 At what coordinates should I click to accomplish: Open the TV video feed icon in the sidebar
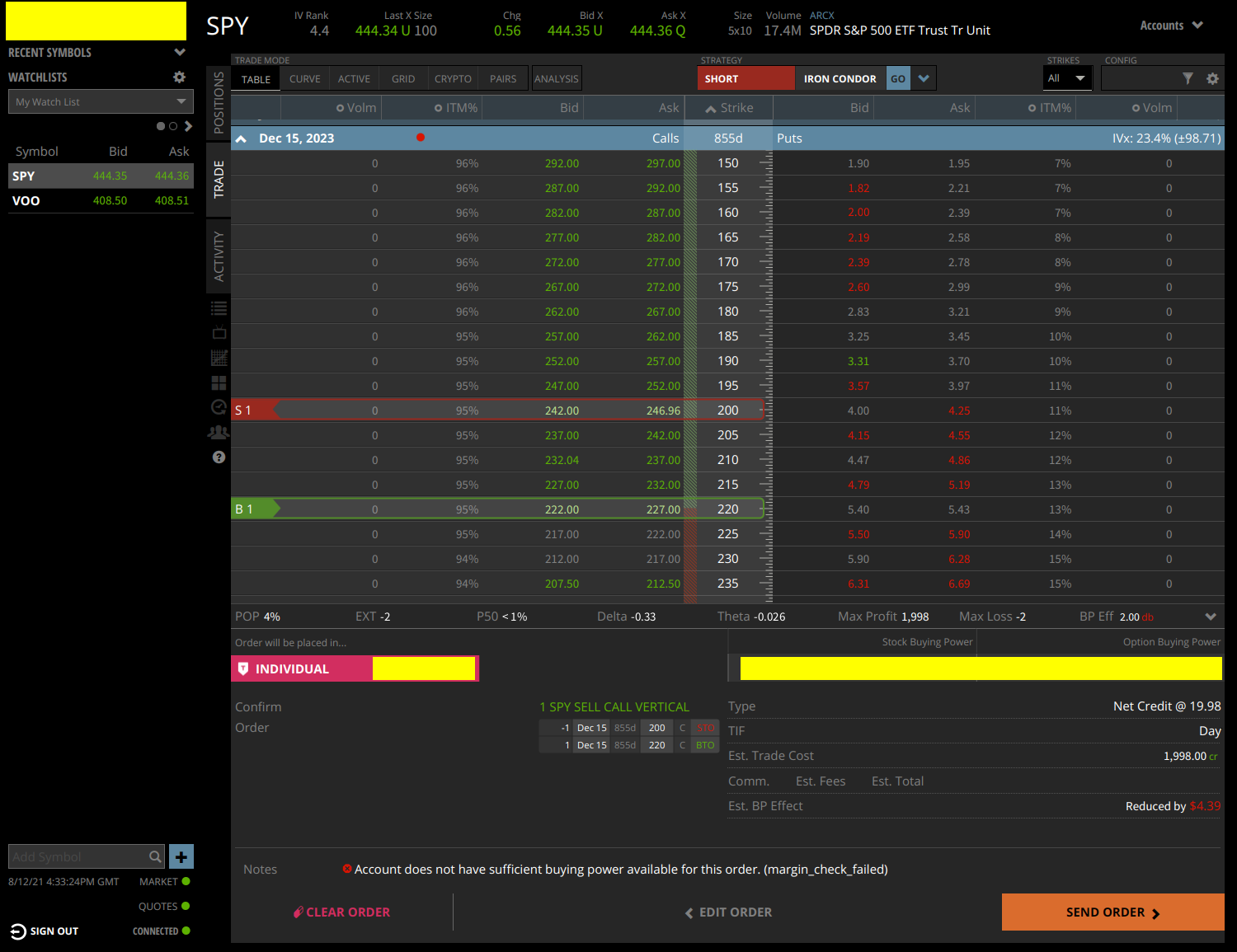coord(219,333)
